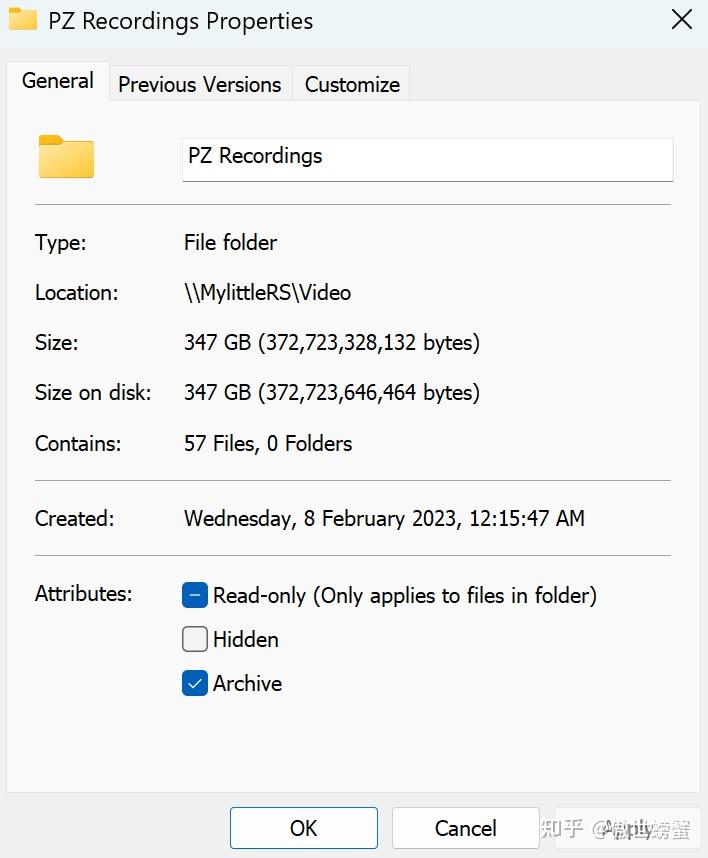Open the Previous Versions tab

coord(200,84)
